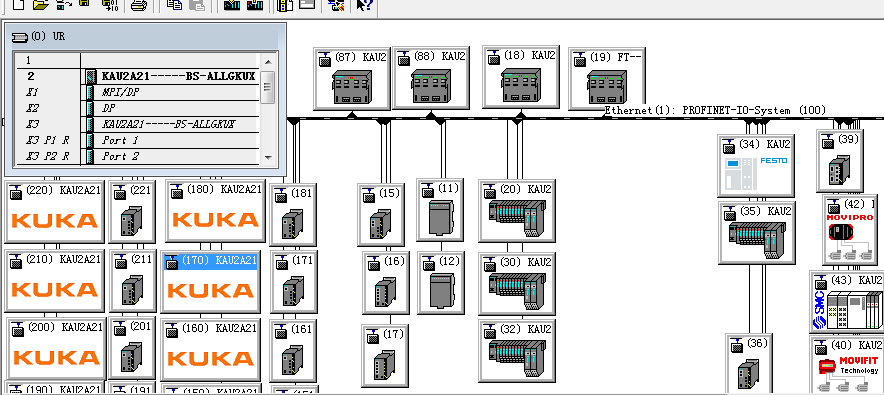This screenshot has width=884, height=395.
Task: Select the FESTO device (34)
Action: (x=756, y=166)
